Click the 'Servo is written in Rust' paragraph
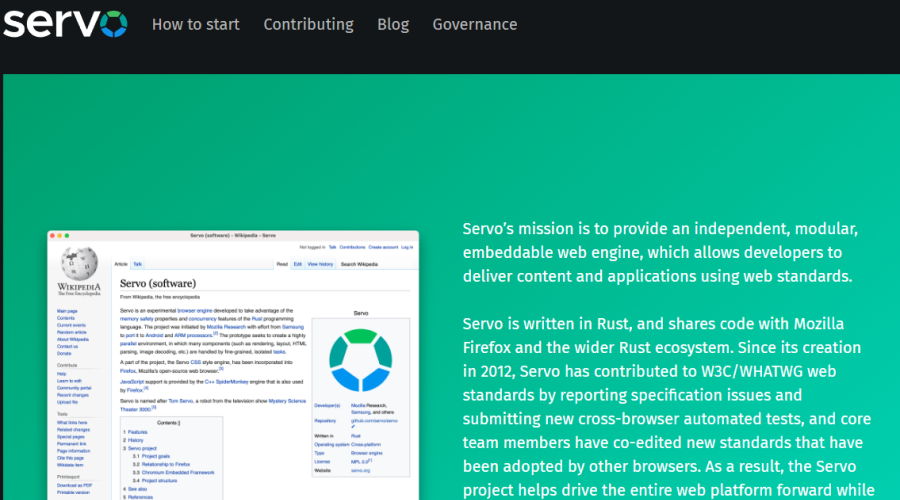900x500 pixels. pos(668,407)
